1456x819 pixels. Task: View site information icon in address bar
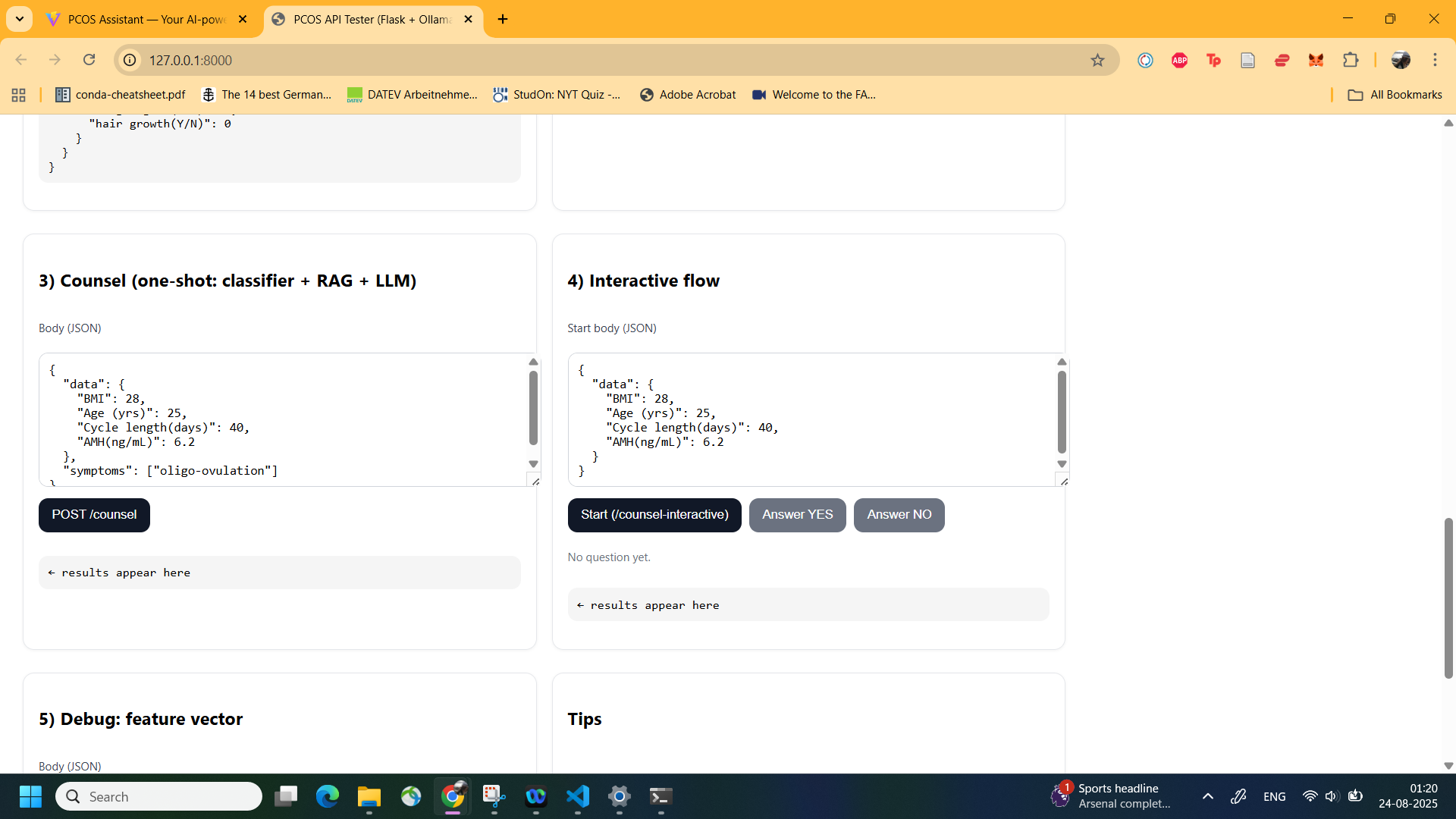point(130,60)
